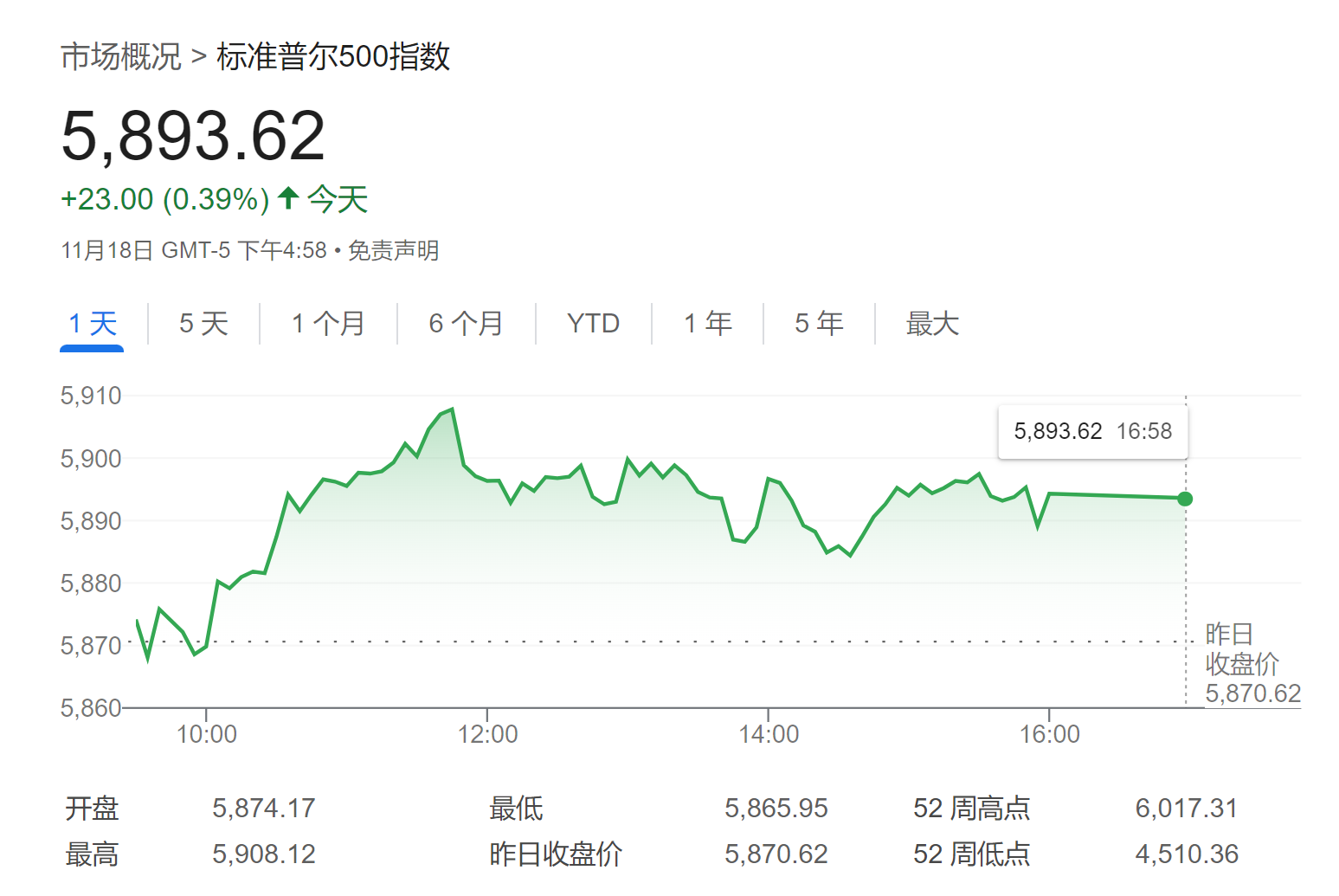The height and width of the screenshot is (896, 1339).
Task: Switch to the 5 天 tab
Action: pyautogui.click(x=203, y=324)
